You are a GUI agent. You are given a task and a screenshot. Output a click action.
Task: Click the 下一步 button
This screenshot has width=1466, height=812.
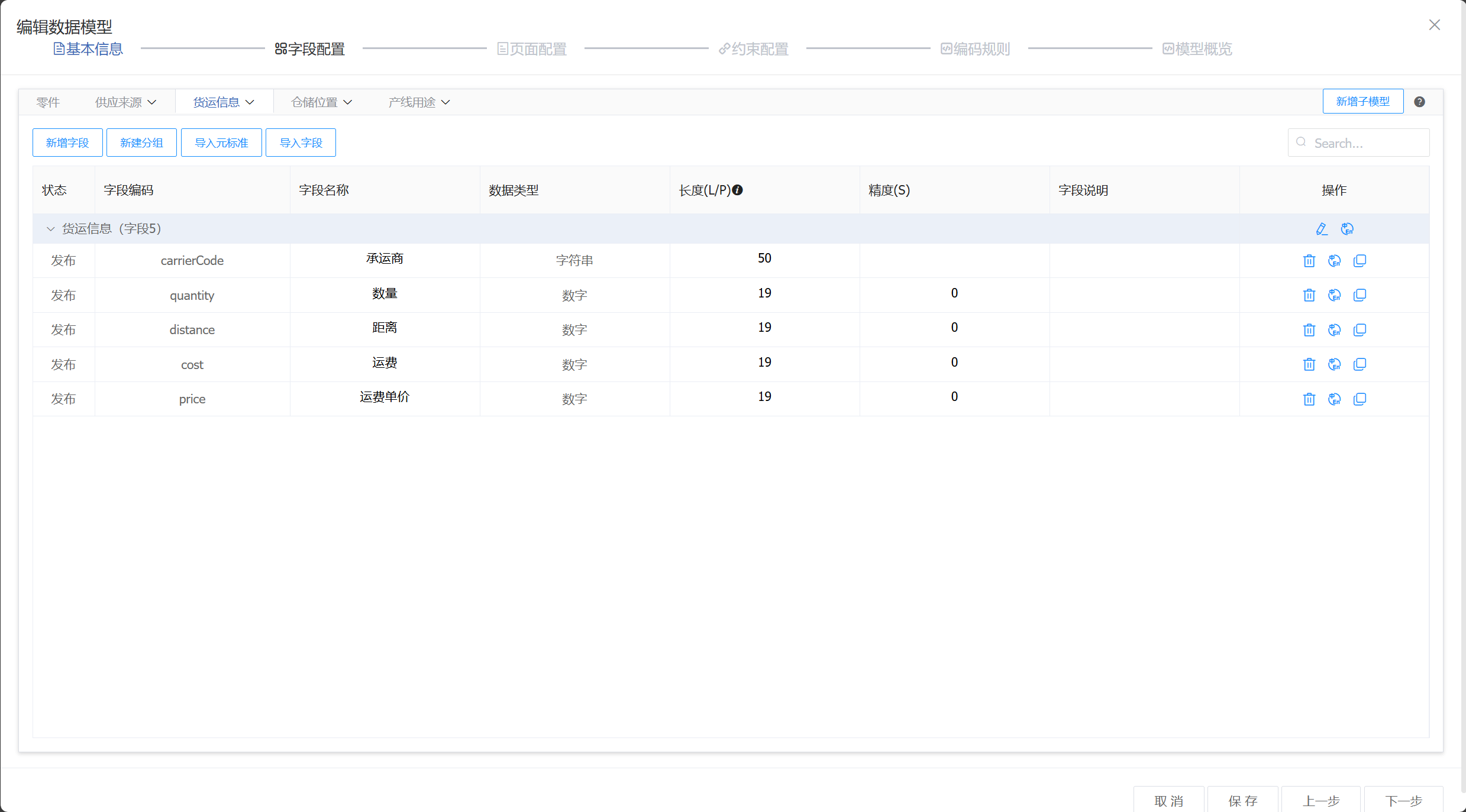coord(1403,800)
